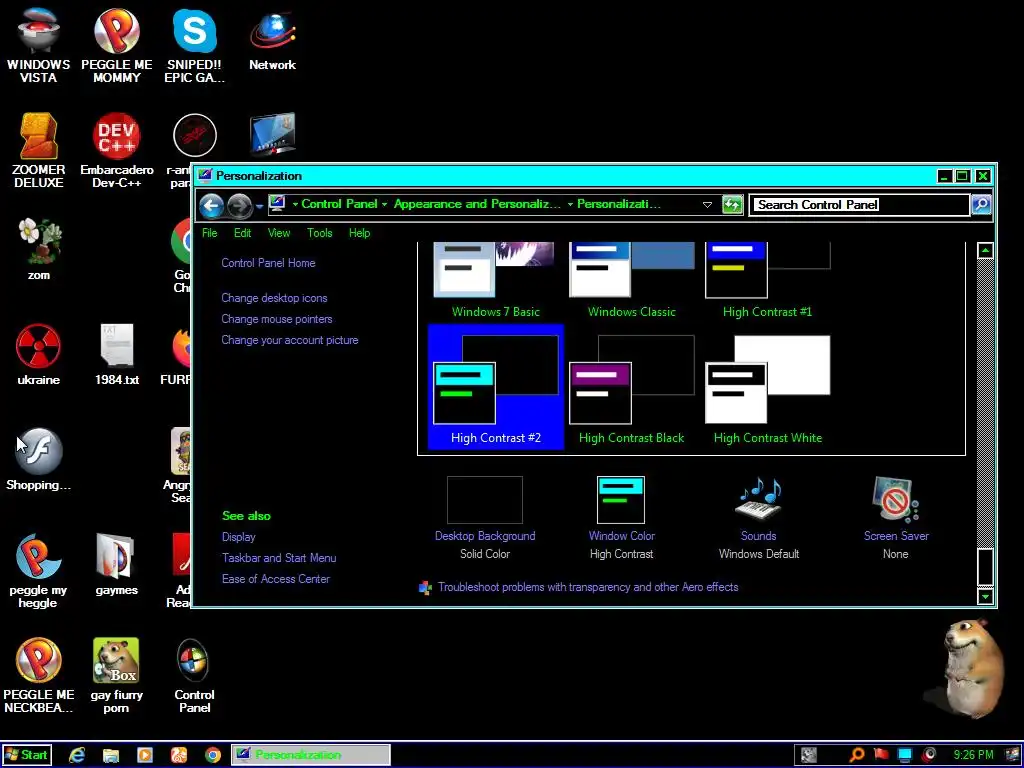The width and height of the screenshot is (1024, 768).
Task: Open the WINDOWS VISTA desktop icon
Action: [39, 46]
